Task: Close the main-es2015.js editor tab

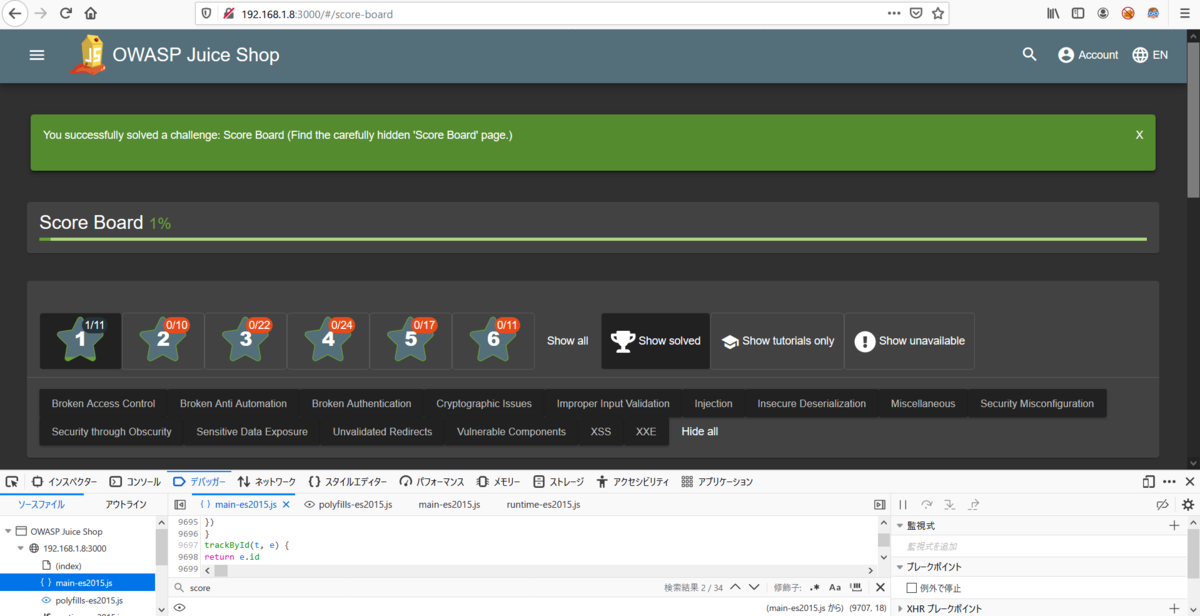Action: 286,505
